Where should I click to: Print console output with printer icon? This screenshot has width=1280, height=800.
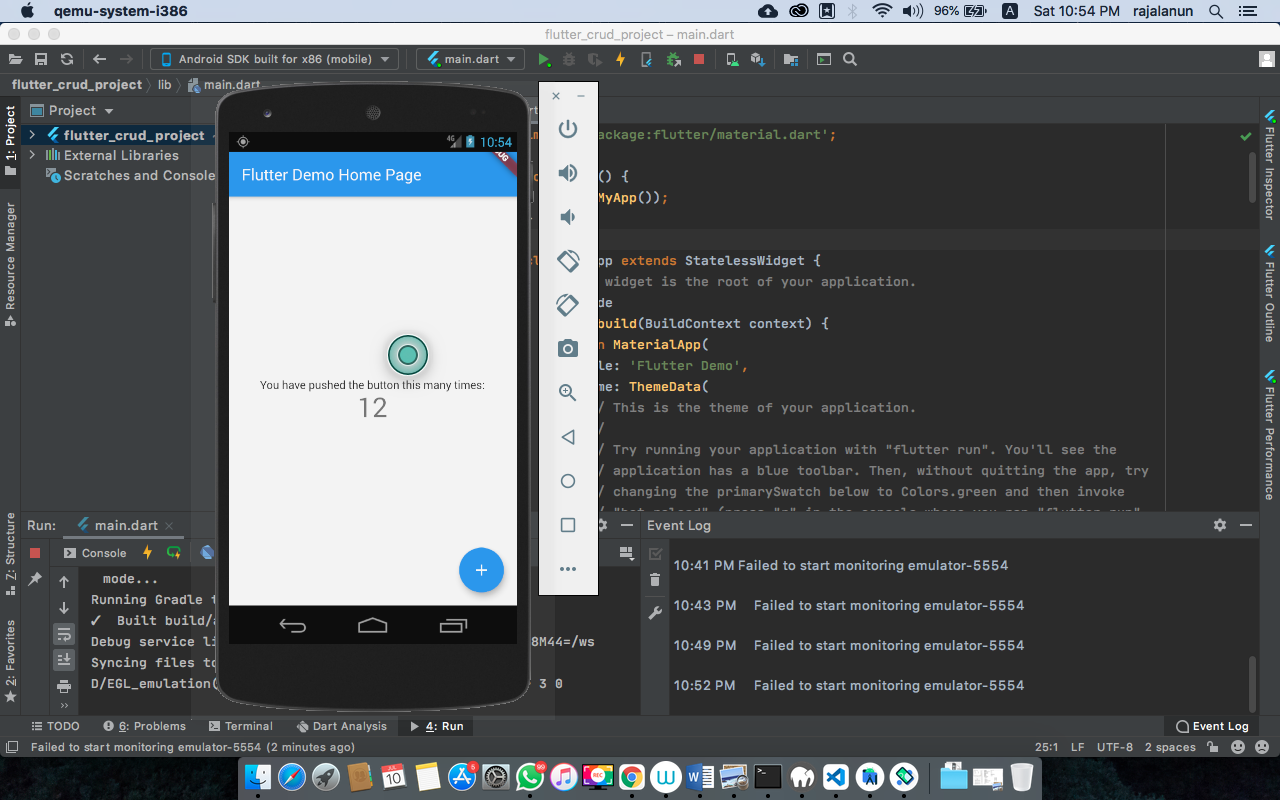pos(64,686)
